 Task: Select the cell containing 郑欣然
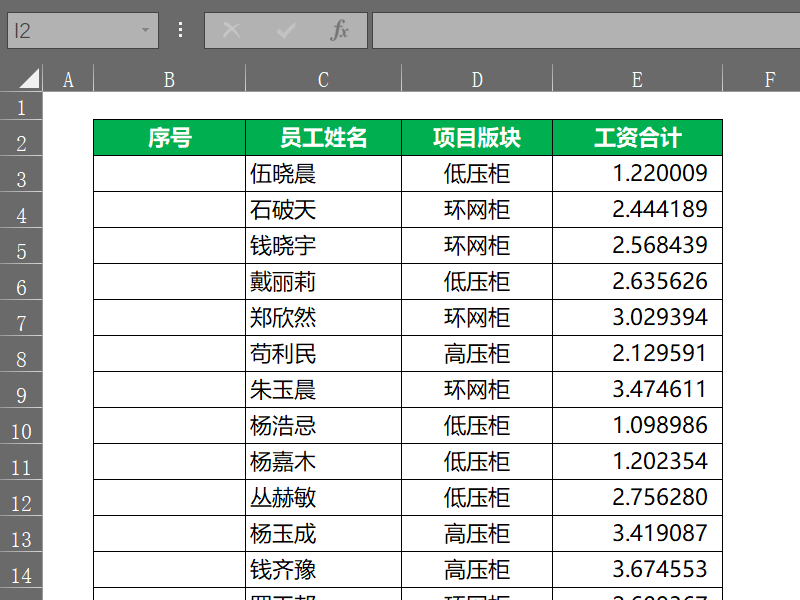(323, 318)
